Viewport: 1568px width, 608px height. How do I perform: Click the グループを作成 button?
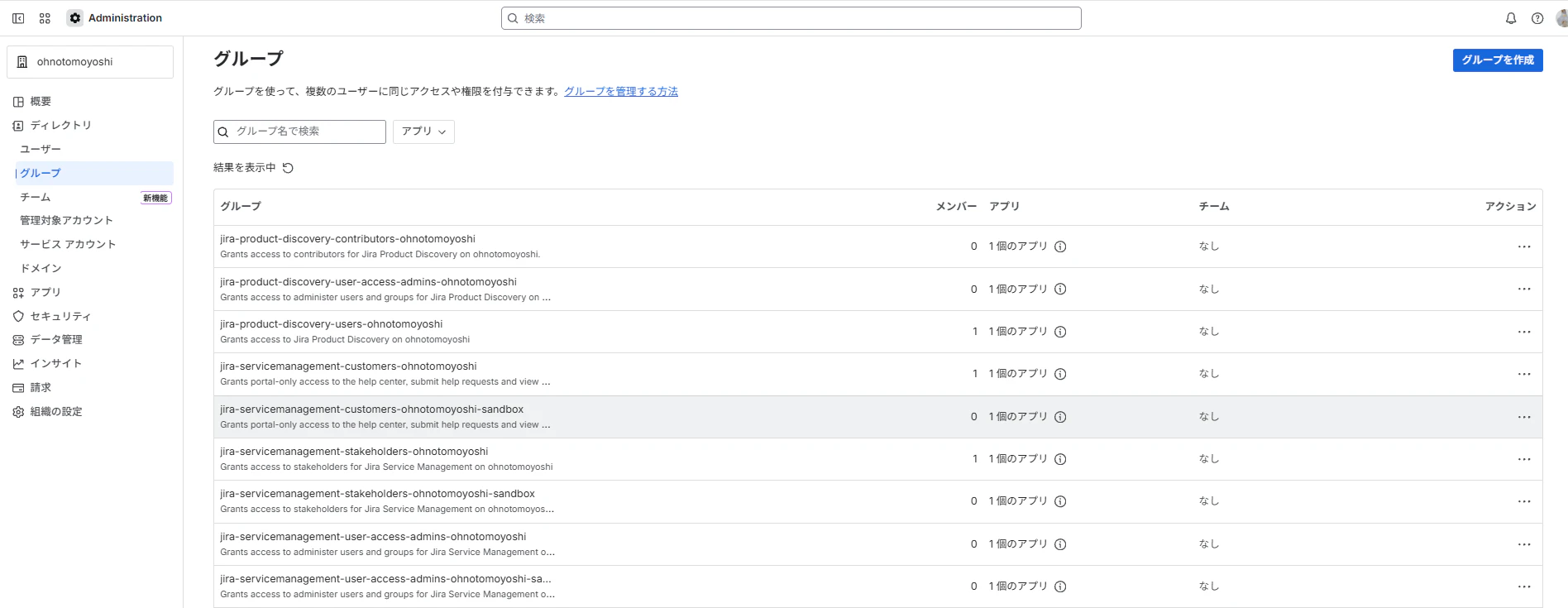point(1498,60)
